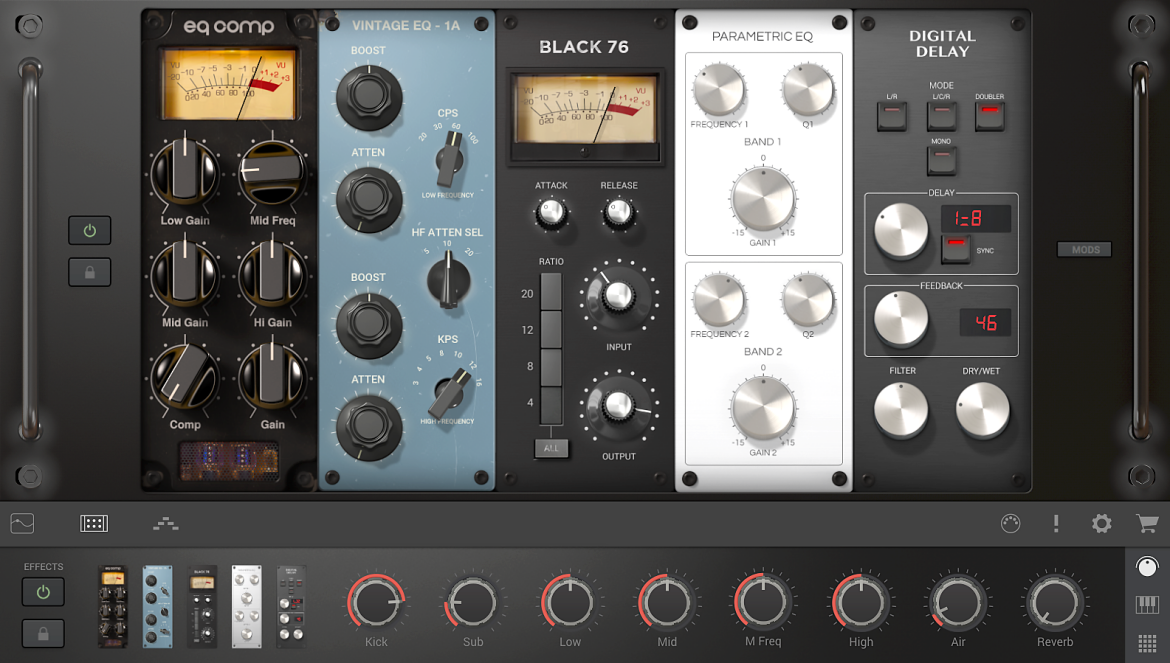Select ratio 20 button on Black 76
Screen dimensions: 1170x663
[x=551, y=292]
